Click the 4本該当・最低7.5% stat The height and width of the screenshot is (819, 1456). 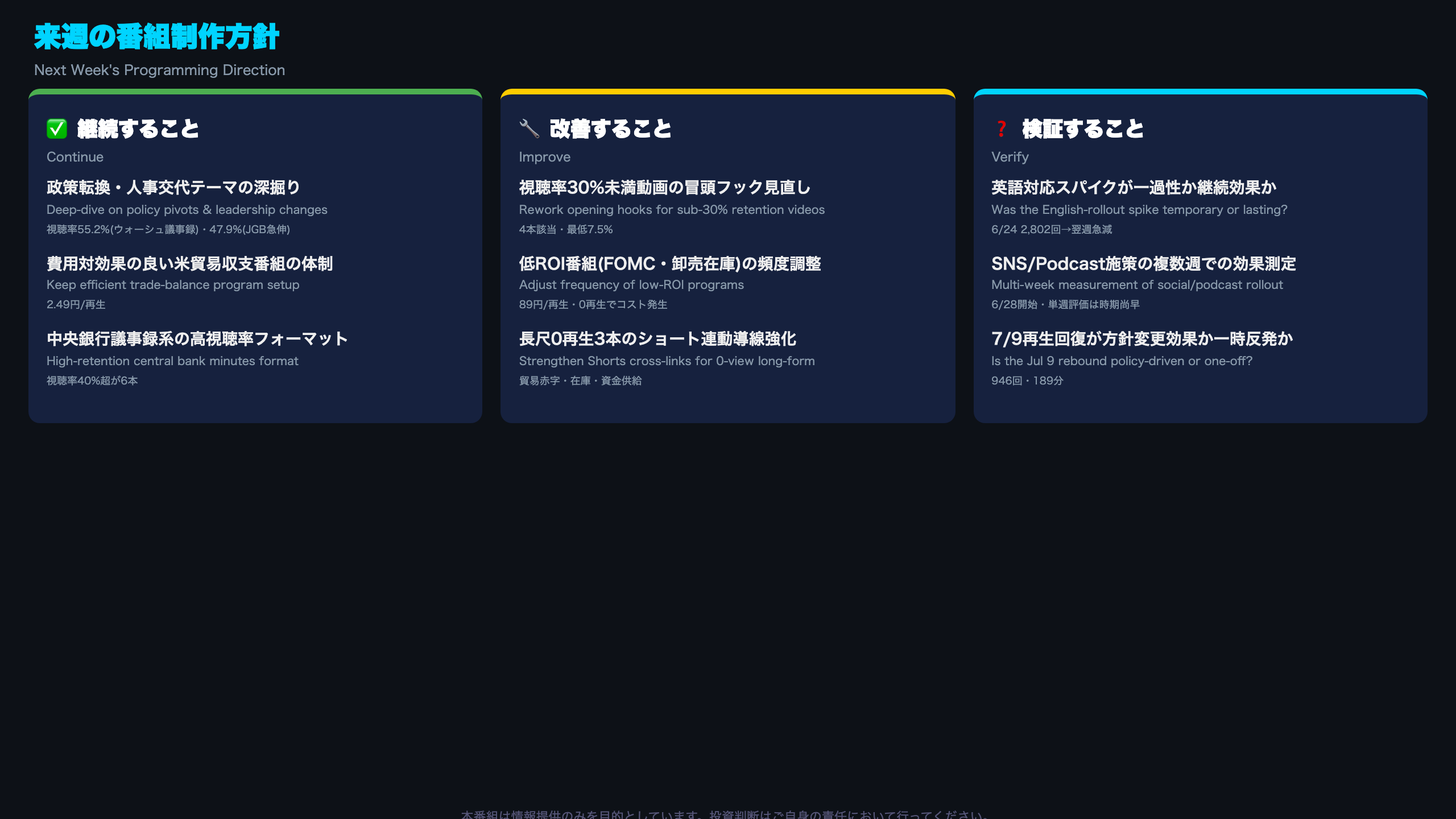click(566, 229)
